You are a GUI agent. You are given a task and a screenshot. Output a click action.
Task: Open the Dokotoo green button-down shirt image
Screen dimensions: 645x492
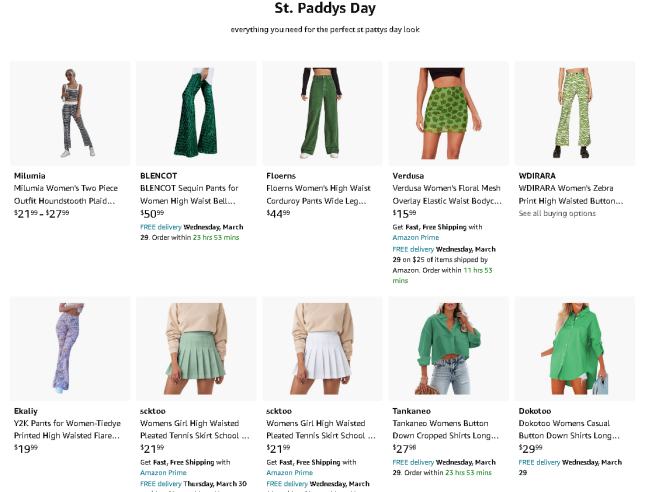(x=574, y=348)
